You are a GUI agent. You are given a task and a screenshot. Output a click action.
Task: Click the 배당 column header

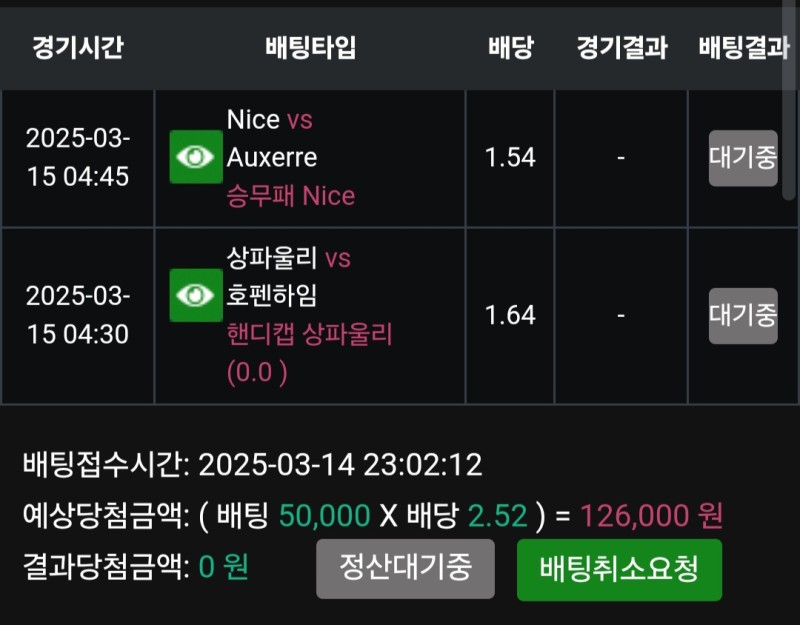click(510, 48)
